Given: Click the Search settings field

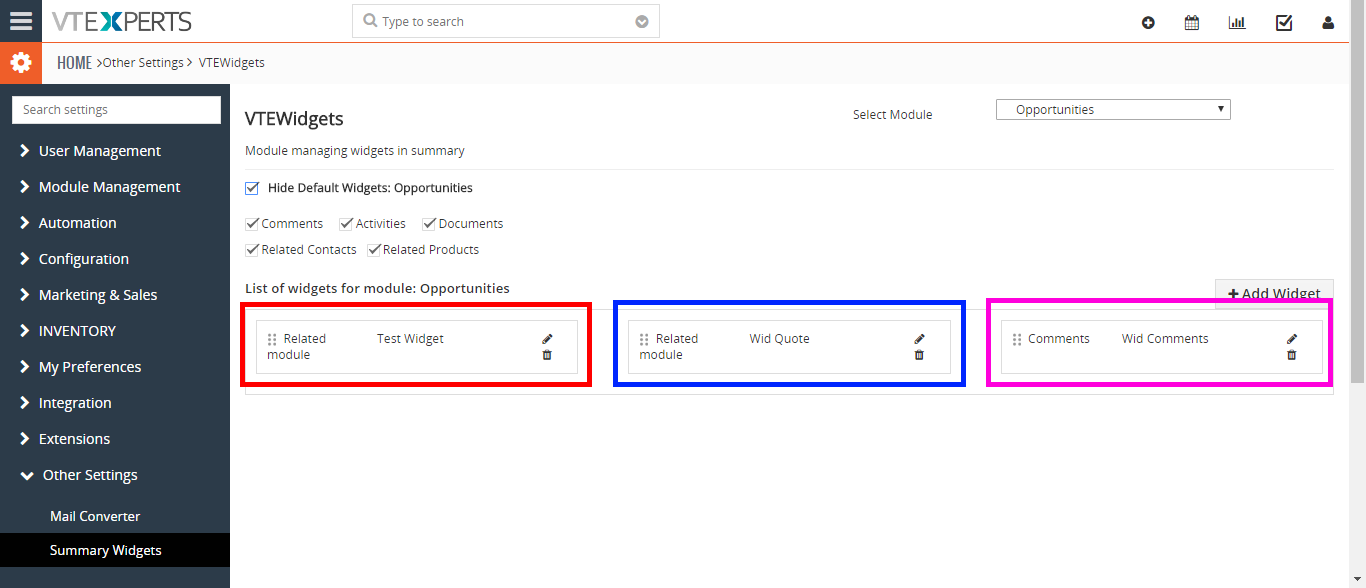Looking at the screenshot, I should click(116, 110).
